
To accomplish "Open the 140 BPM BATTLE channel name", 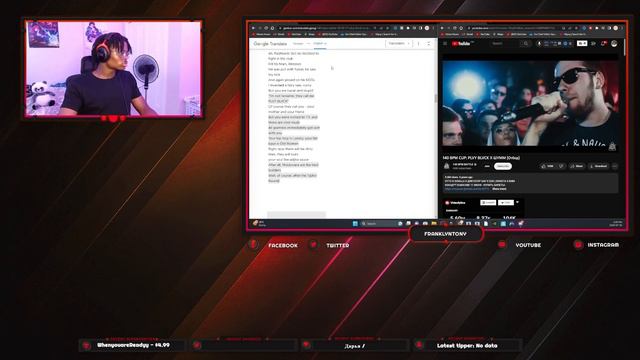I will tap(464, 164).
